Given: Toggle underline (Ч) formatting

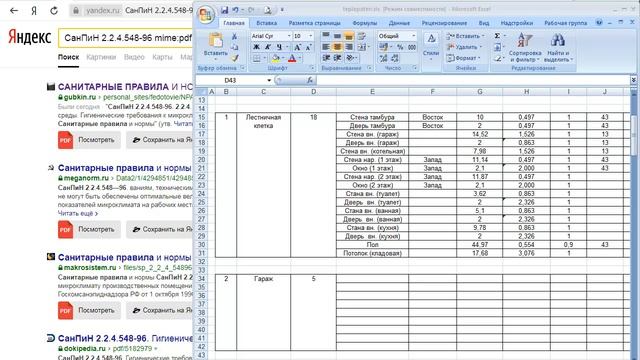Looking at the screenshot, I should tap(279, 47).
